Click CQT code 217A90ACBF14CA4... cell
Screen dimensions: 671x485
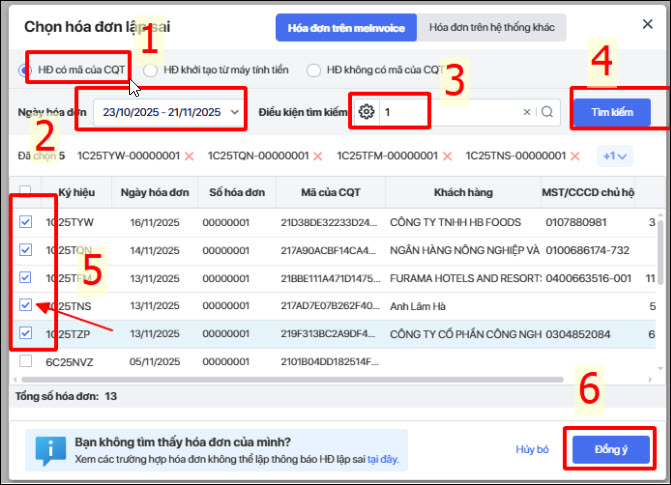click(328, 250)
